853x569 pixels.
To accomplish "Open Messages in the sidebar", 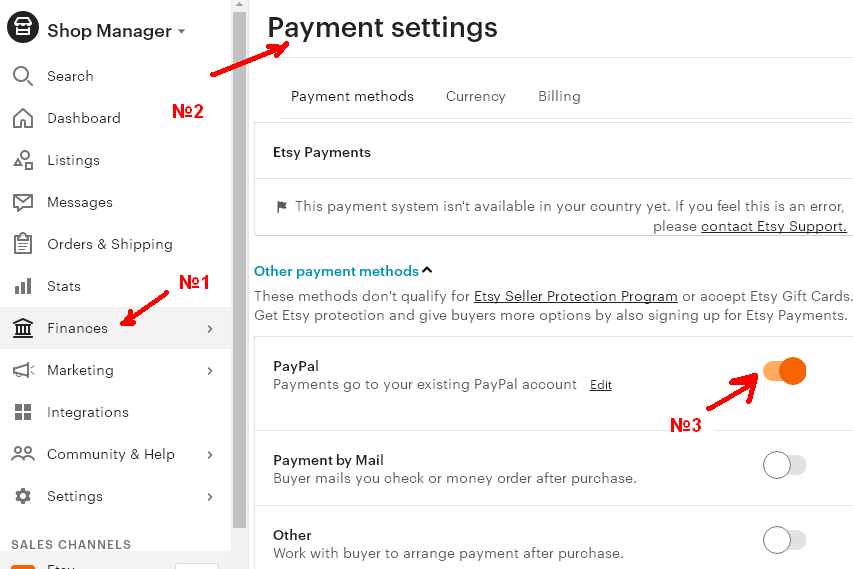I will [115, 202].
